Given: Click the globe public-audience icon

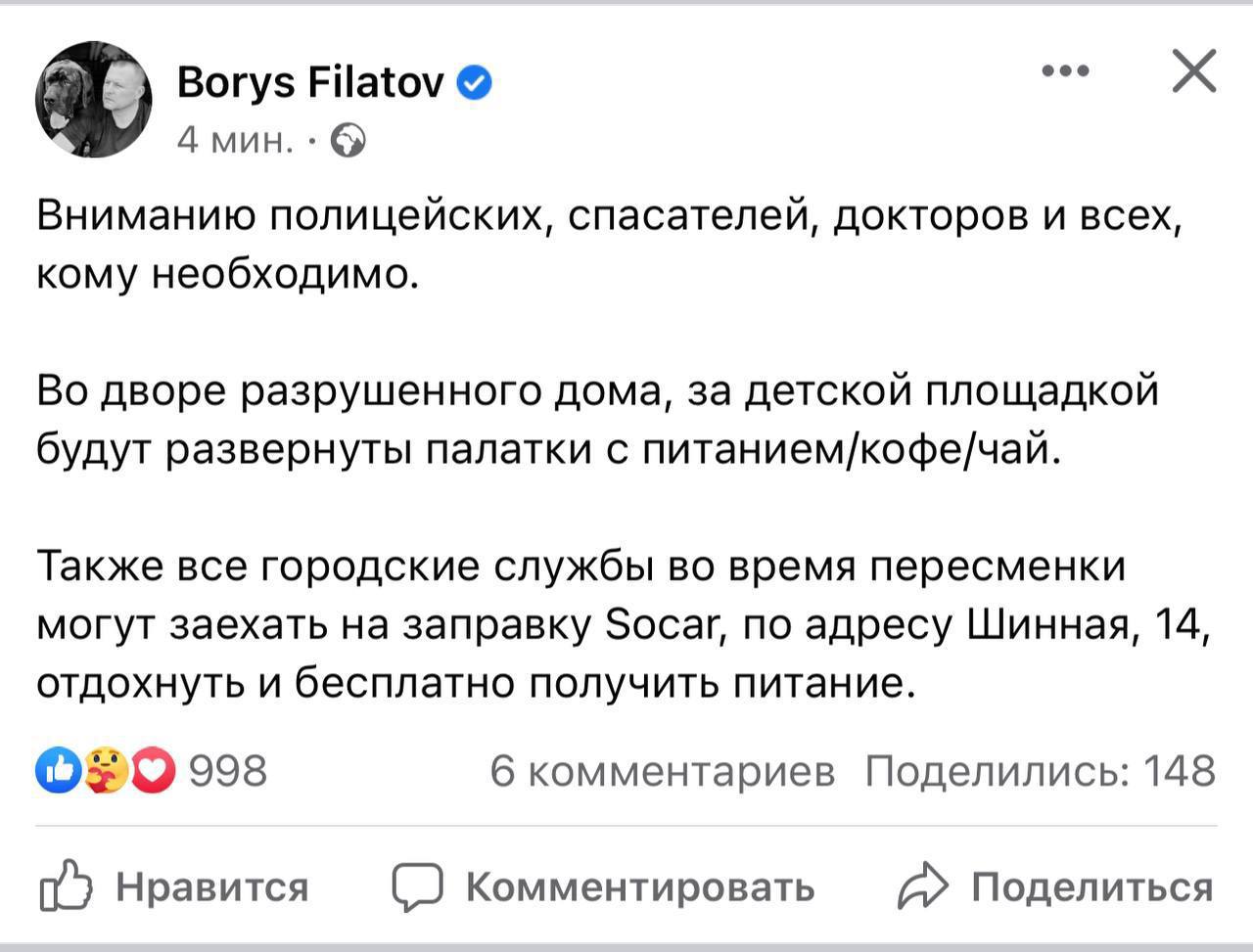Looking at the screenshot, I should click(x=348, y=142).
